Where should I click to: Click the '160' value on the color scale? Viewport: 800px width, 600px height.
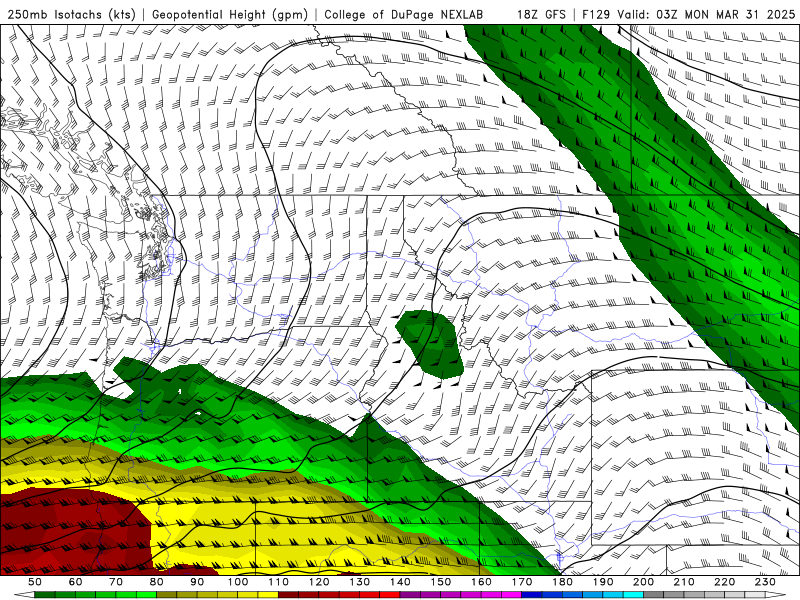481,582
